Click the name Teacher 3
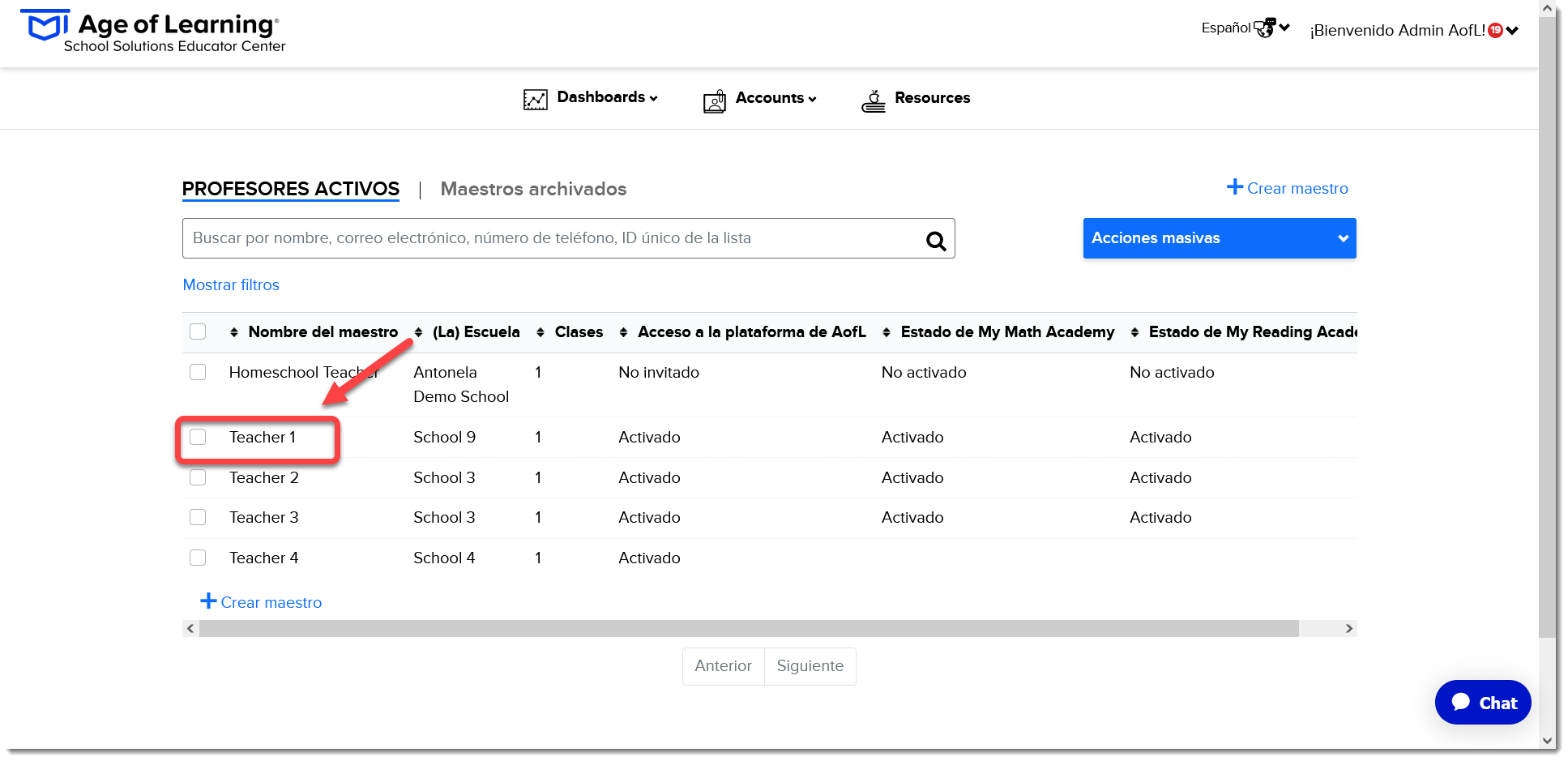The image size is (1568, 761). point(264,517)
